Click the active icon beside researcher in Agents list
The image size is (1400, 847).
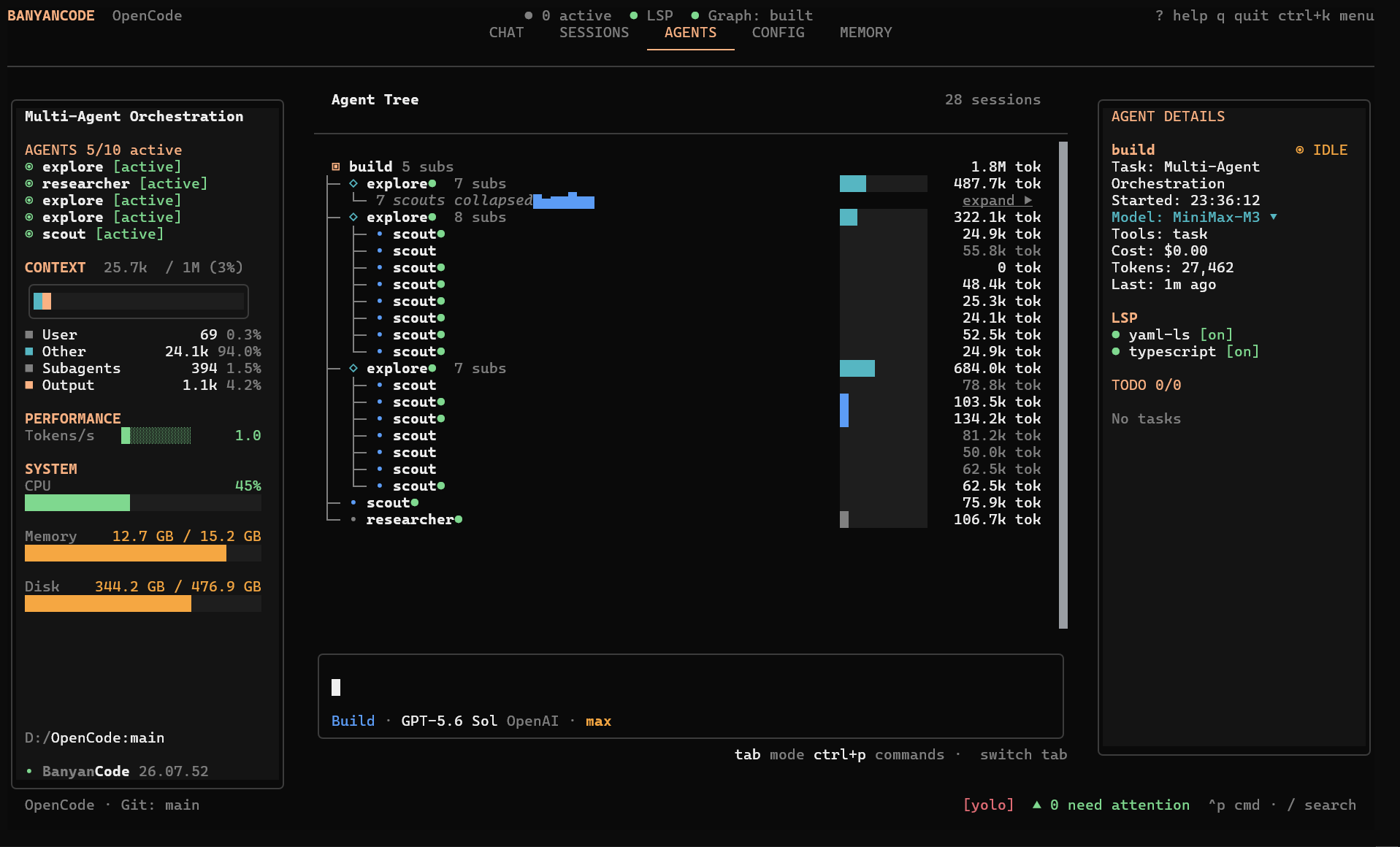(29, 183)
